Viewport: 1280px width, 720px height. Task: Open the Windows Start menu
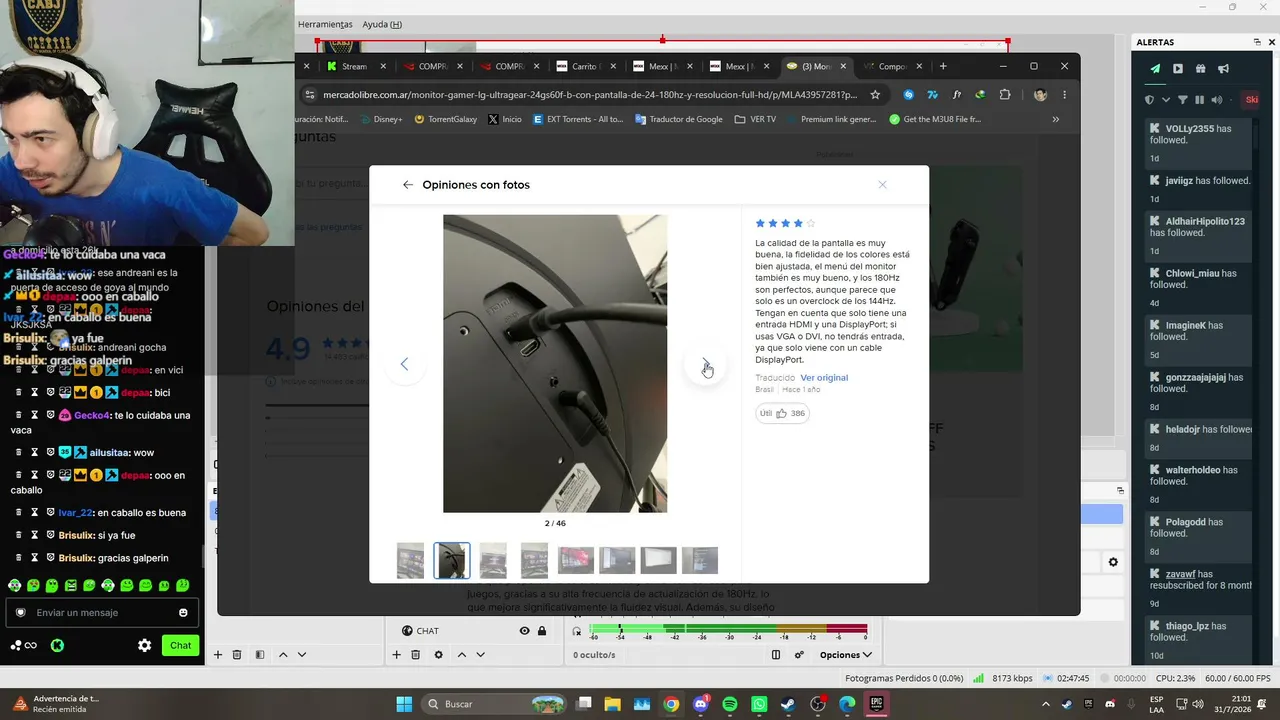[x=404, y=704]
